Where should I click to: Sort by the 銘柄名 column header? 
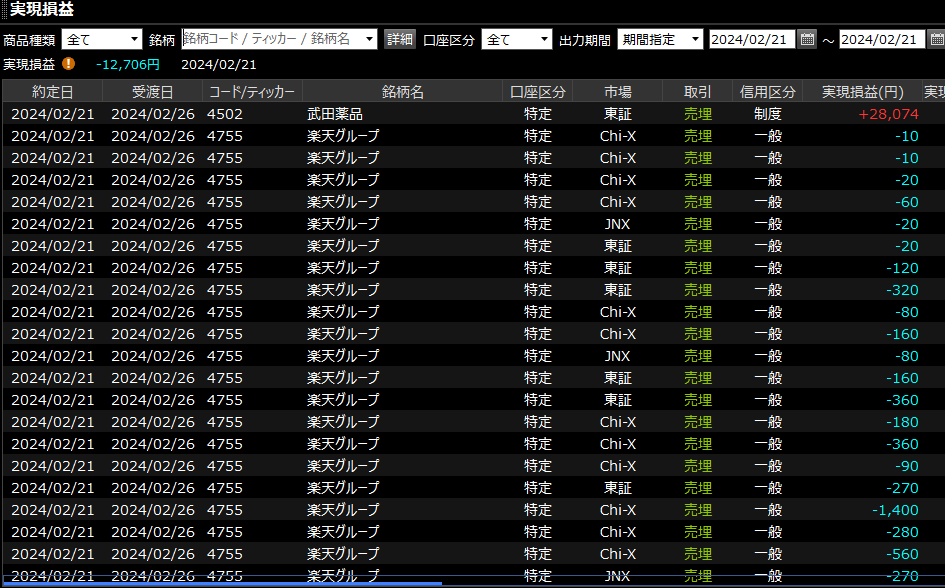tap(403, 92)
